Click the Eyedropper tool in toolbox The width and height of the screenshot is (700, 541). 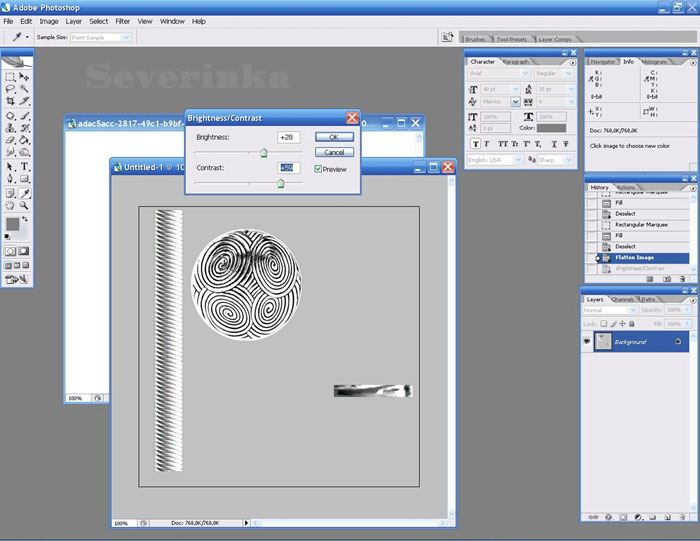click(25, 193)
